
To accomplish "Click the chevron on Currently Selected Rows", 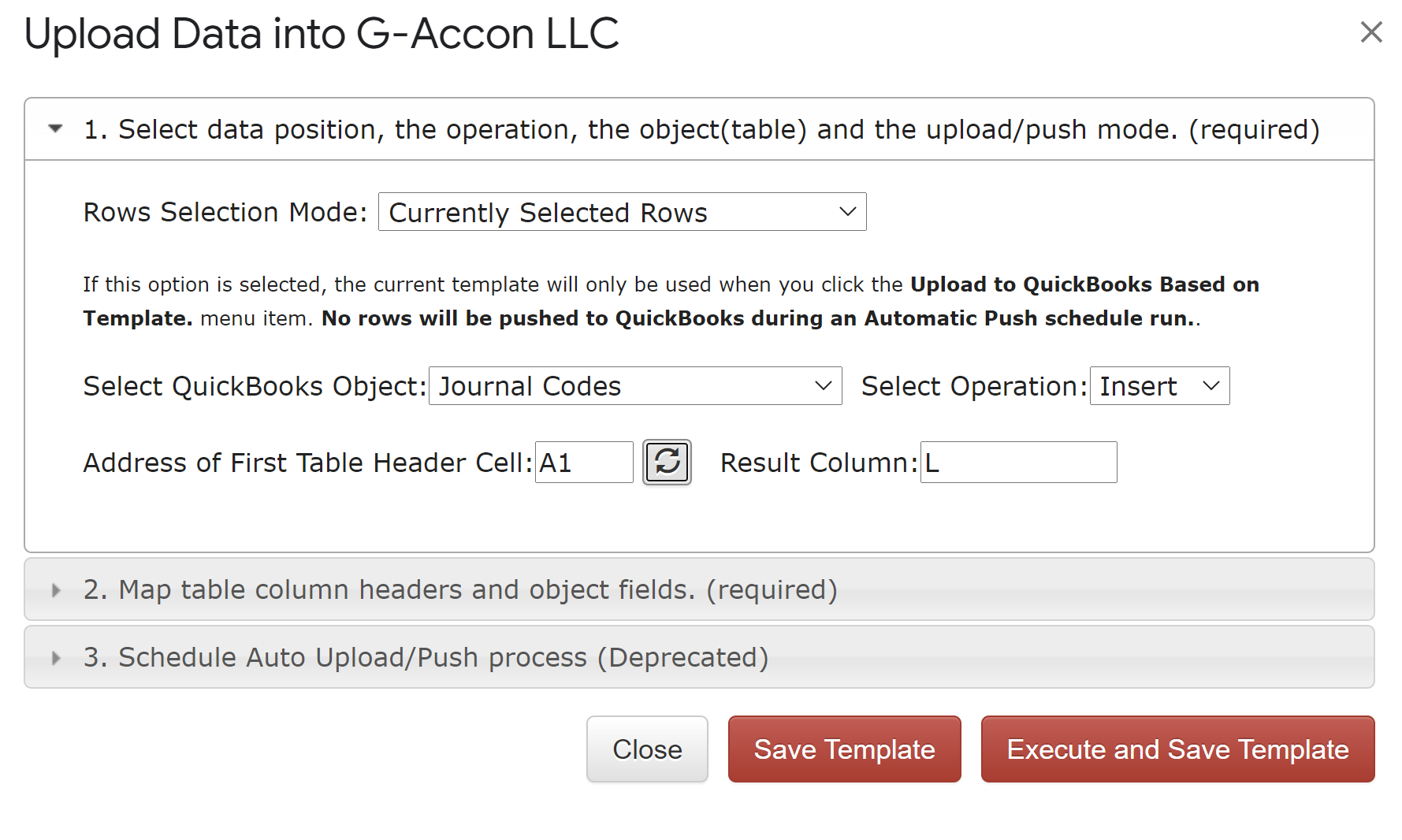I will tap(847, 212).
